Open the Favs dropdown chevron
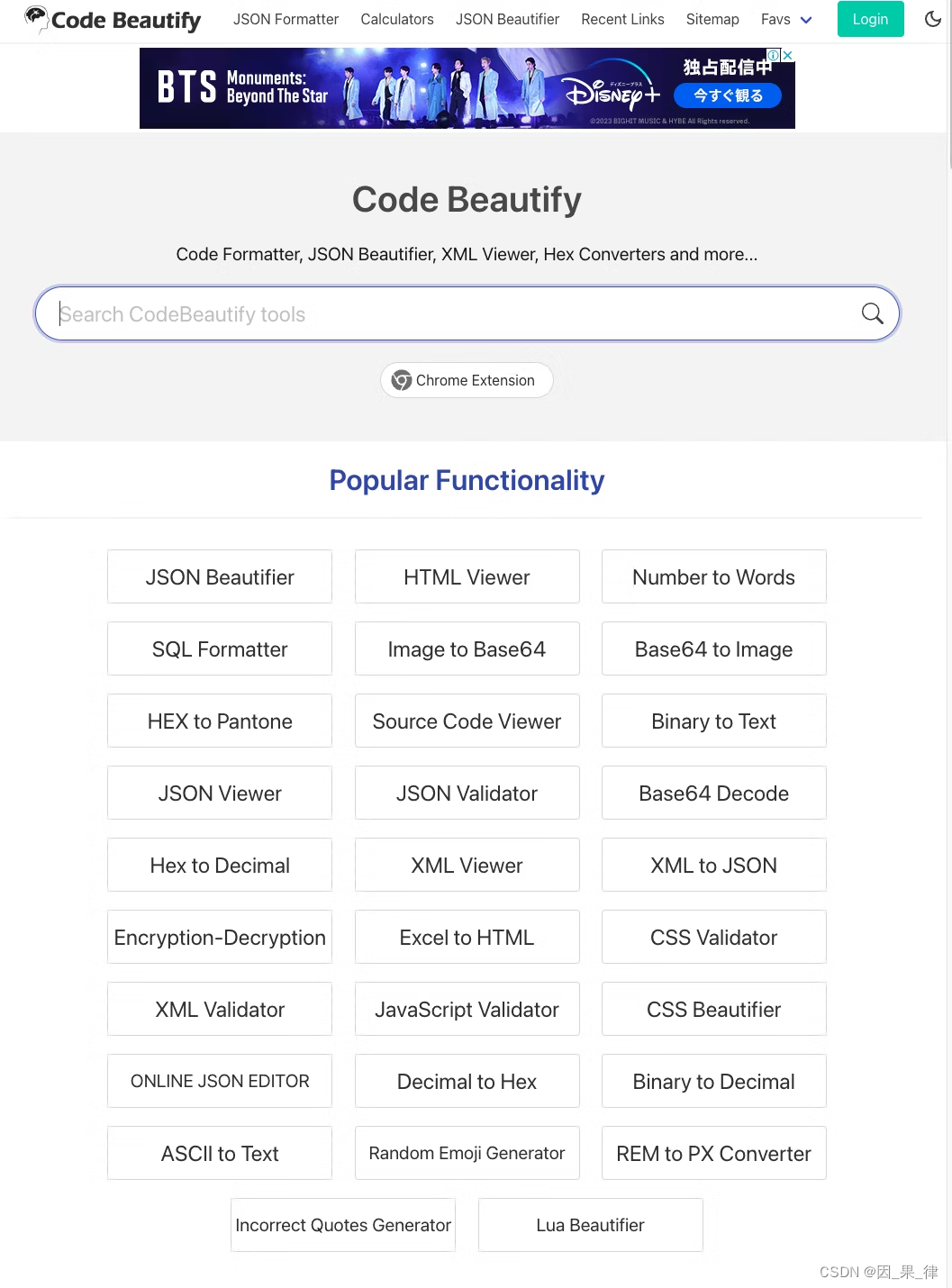This screenshot has width=952, height=1288. 805,20
